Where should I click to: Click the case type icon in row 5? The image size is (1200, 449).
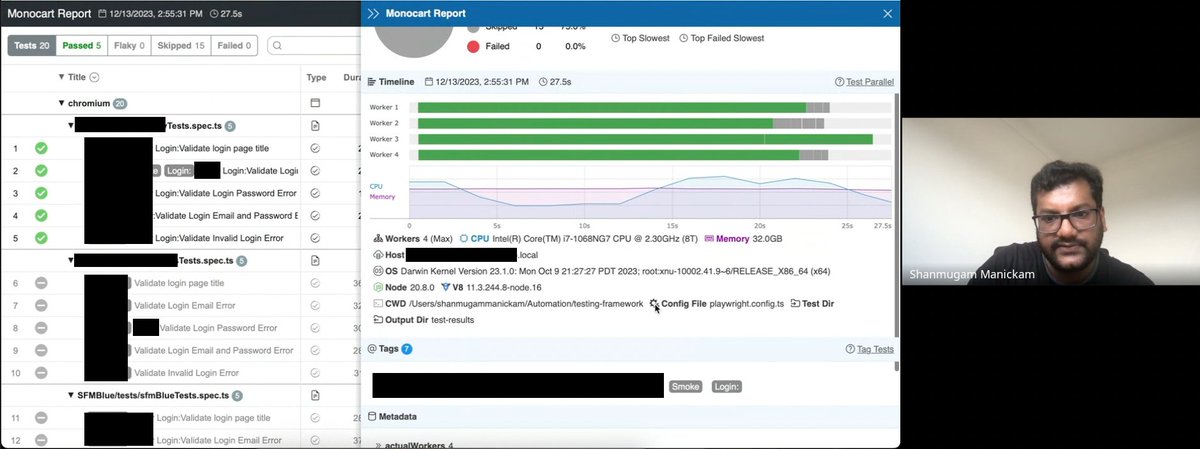315,238
